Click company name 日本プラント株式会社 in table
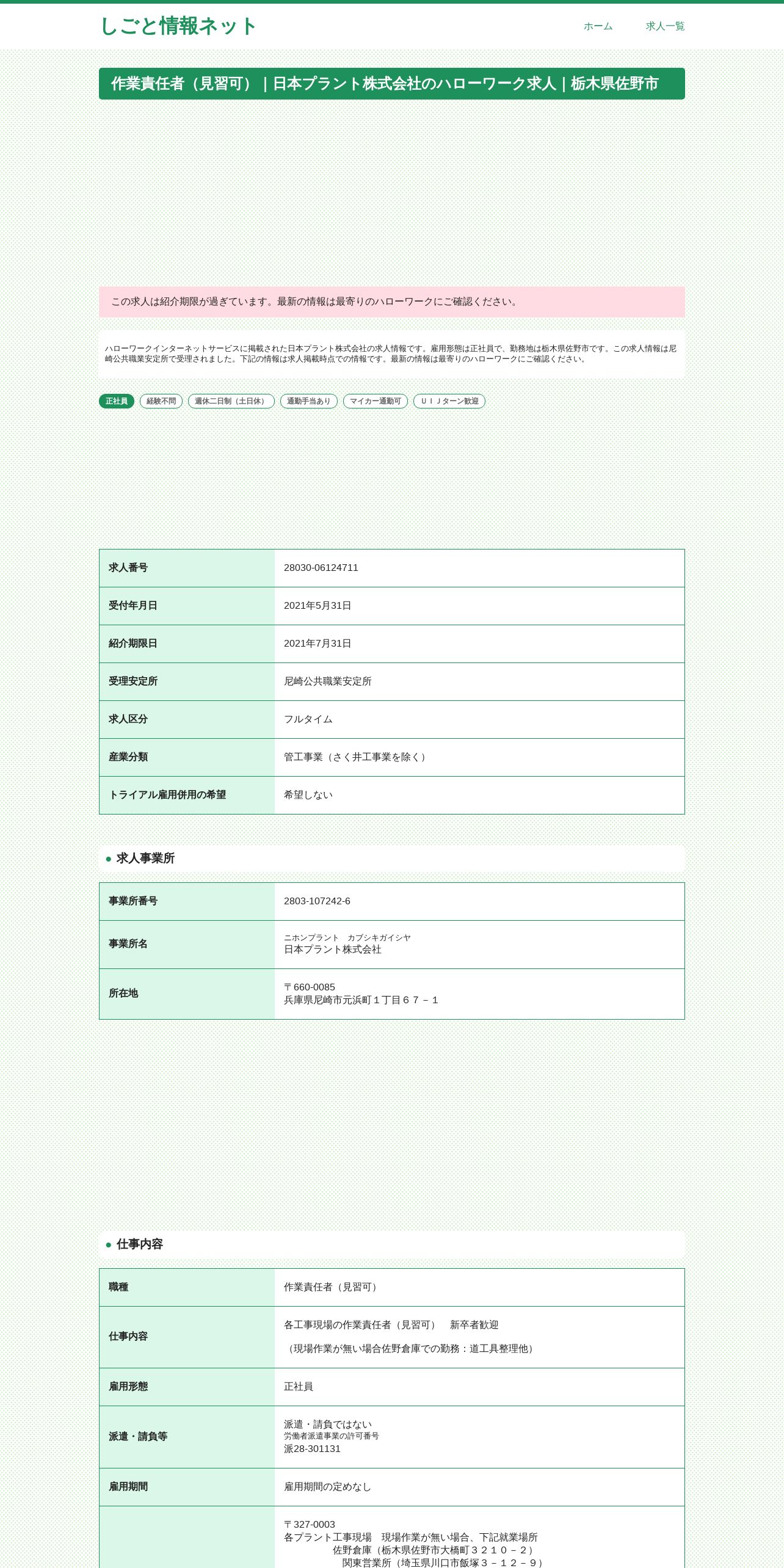The height and width of the screenshot is (1568, 784). pyautogui.click(x=333, y=949)
